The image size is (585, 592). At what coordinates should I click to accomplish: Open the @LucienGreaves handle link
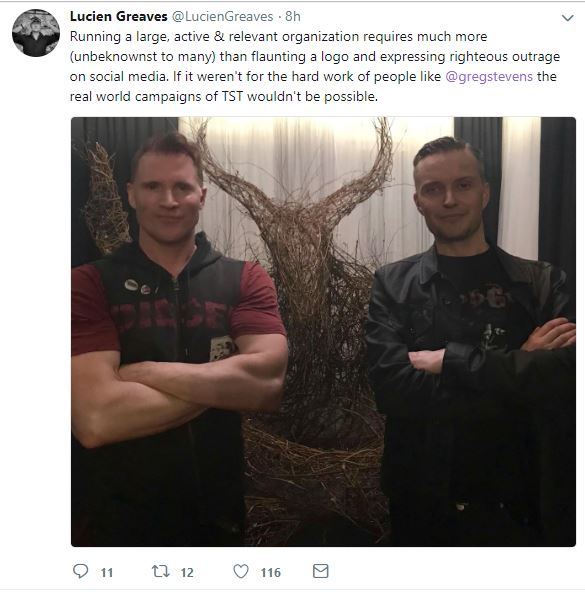click(223, 16)
